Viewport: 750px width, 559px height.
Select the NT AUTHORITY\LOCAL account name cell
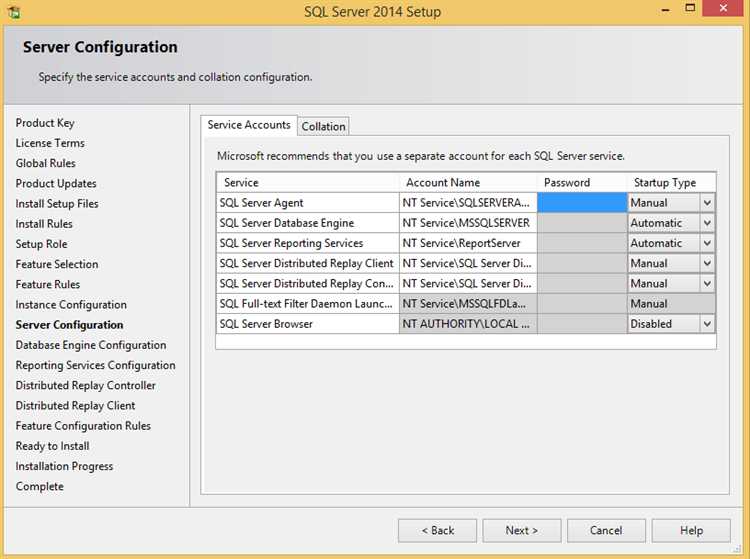(x=467, y=324)
